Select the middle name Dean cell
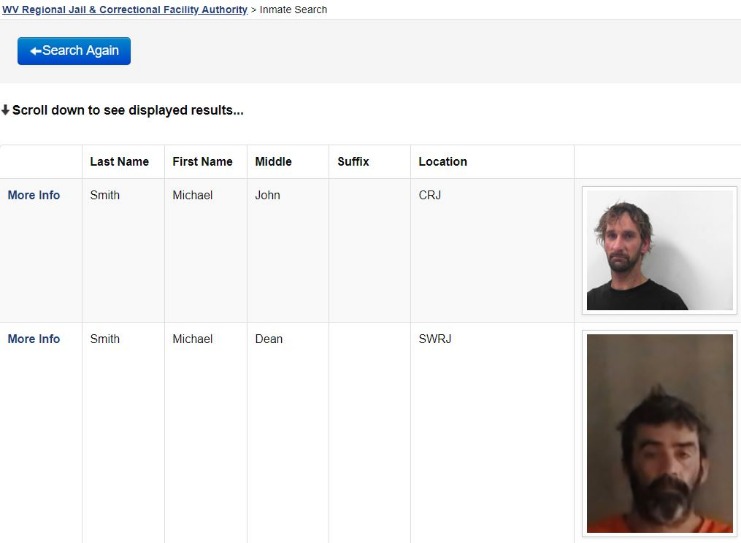This screenshot has height=543, width=741. (x=269, y=339)
